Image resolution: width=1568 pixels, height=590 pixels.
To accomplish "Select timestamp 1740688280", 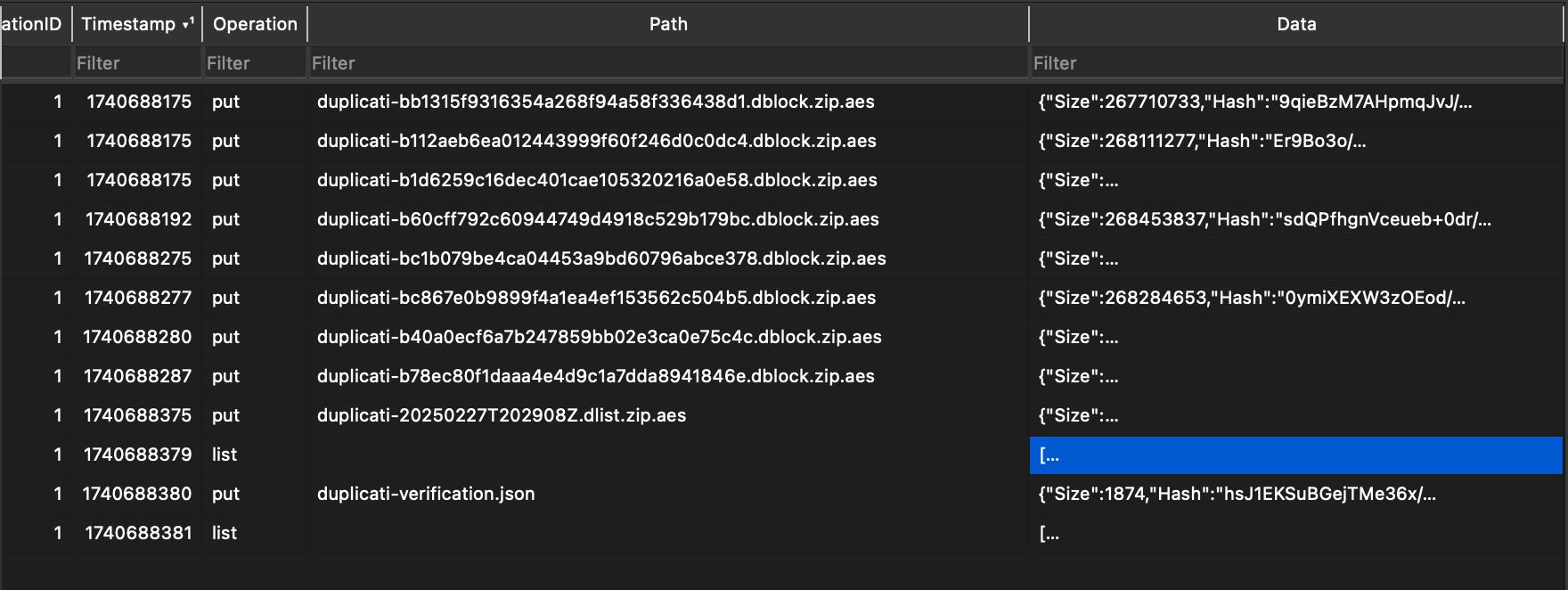I will (137, 337).
